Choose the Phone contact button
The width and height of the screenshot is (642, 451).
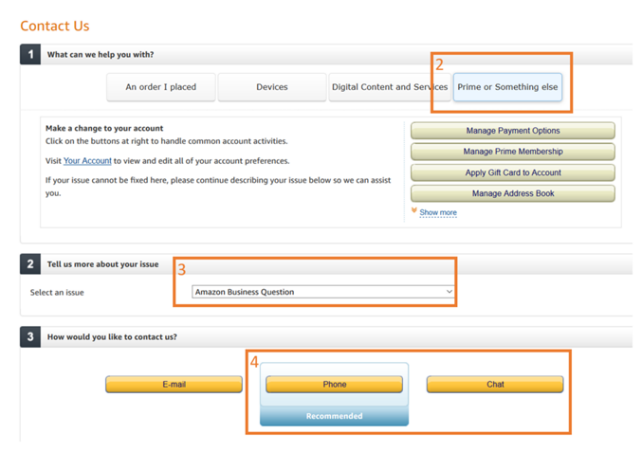click(x=334, y=385)
